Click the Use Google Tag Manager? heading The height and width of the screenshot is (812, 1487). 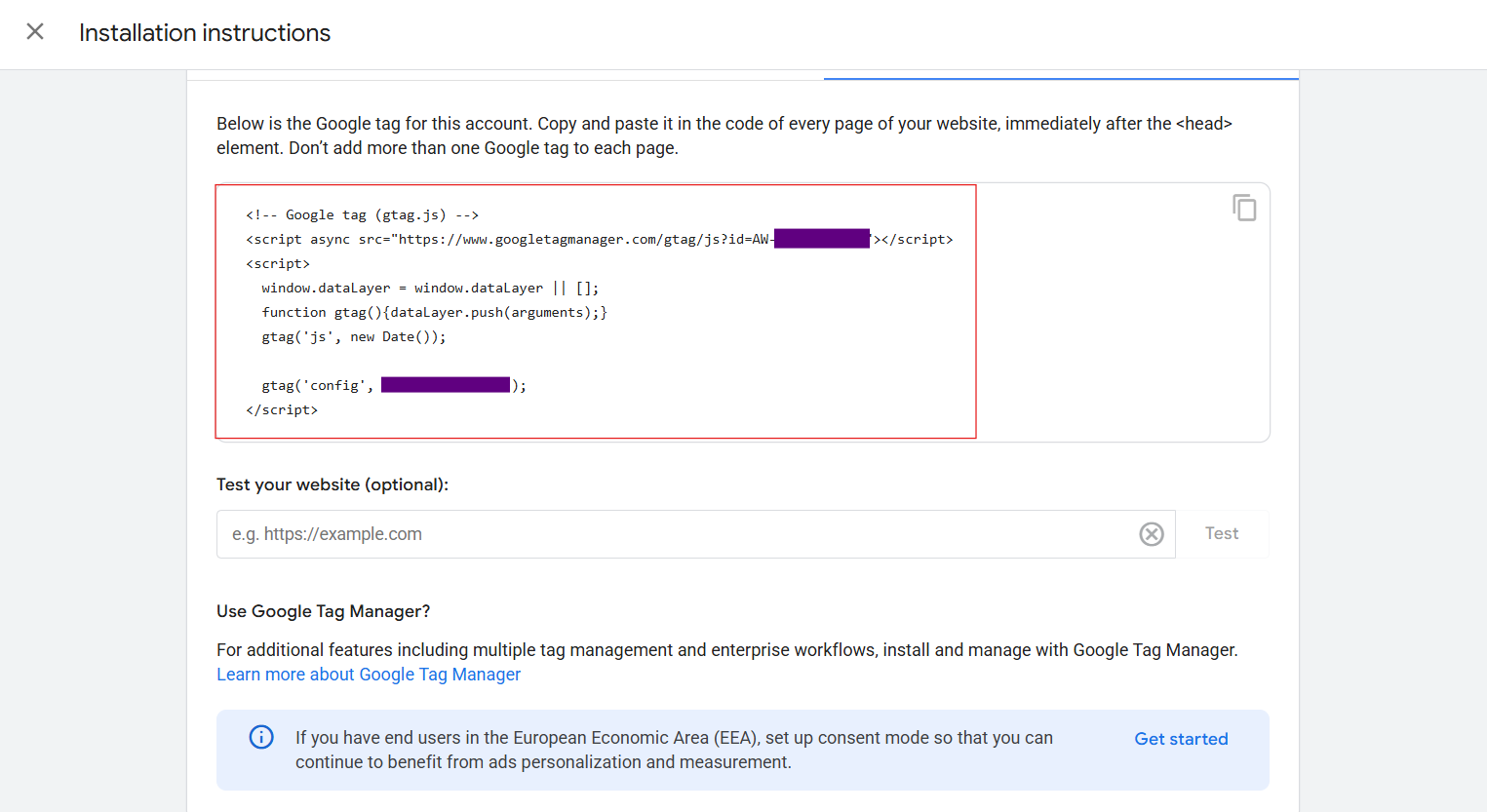[323, 611]
